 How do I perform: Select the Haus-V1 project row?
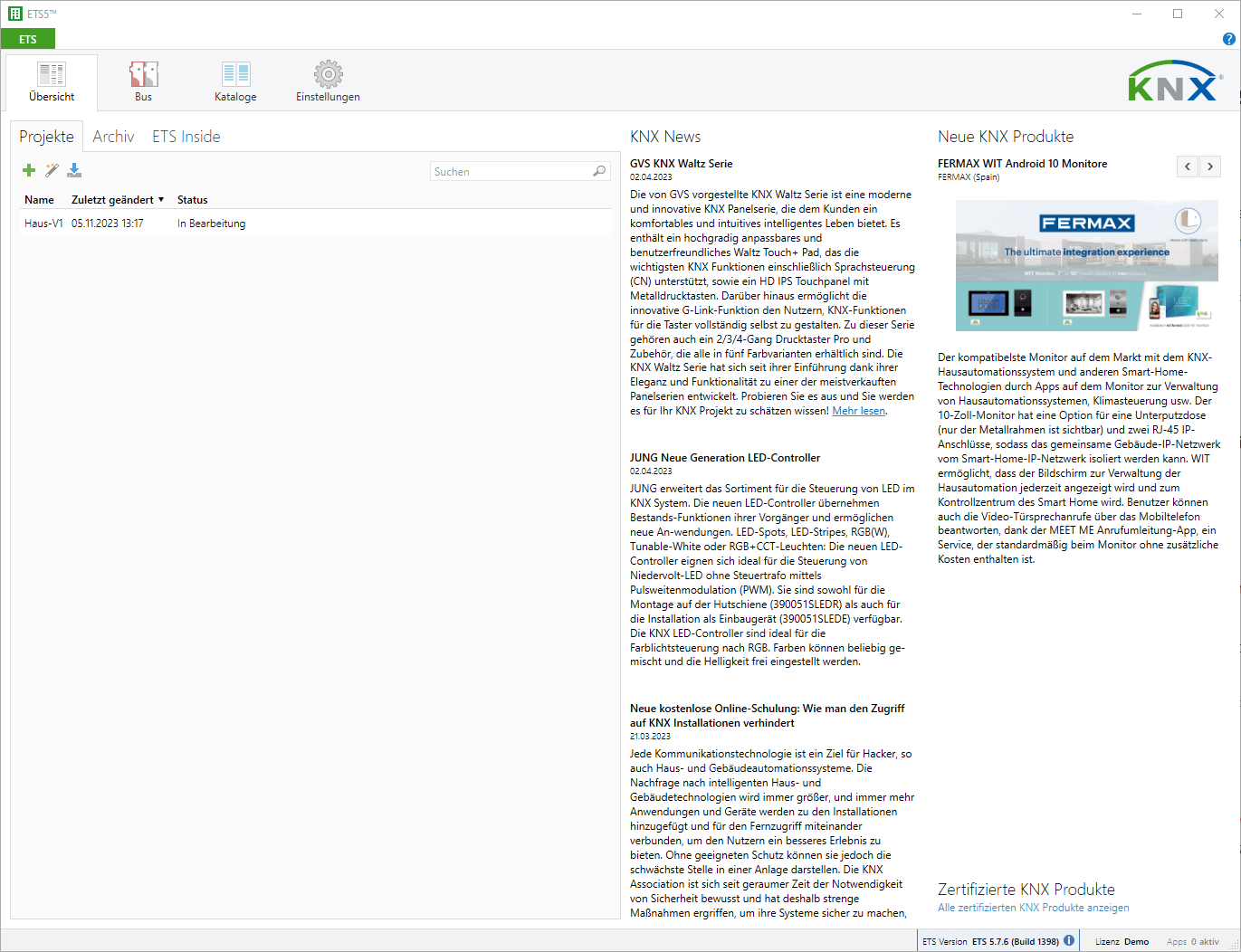tap(315, 224)
